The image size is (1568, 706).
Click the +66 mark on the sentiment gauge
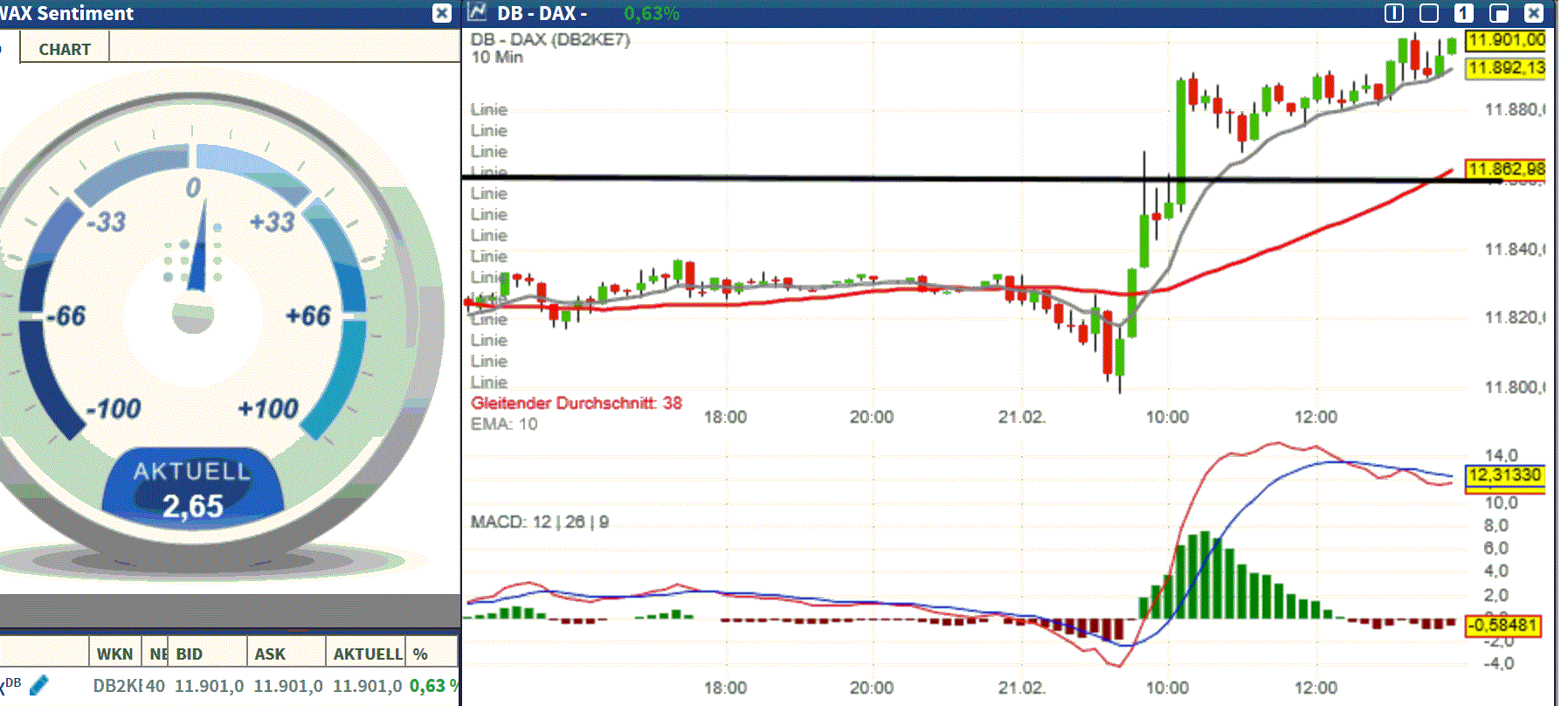(308, 315)
